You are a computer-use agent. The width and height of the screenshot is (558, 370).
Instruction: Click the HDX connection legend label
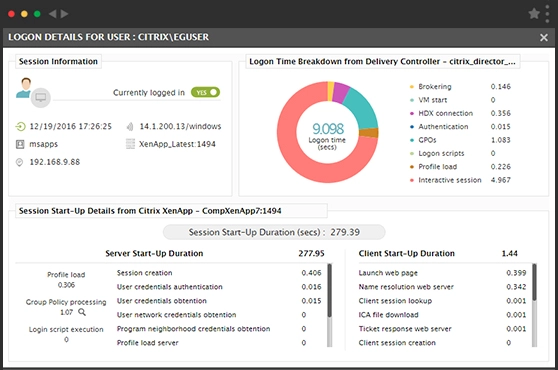tap(446, 113)
